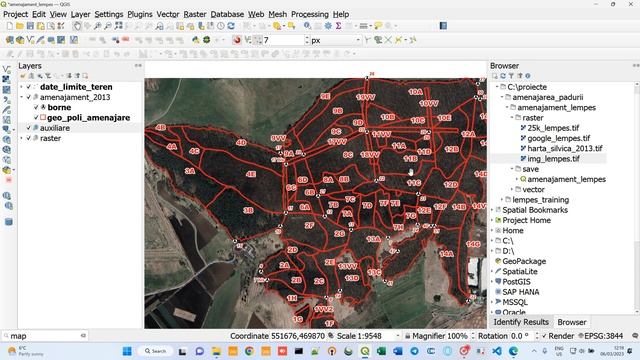Click the Zoom Full extent icon

[x=118, y=26]
